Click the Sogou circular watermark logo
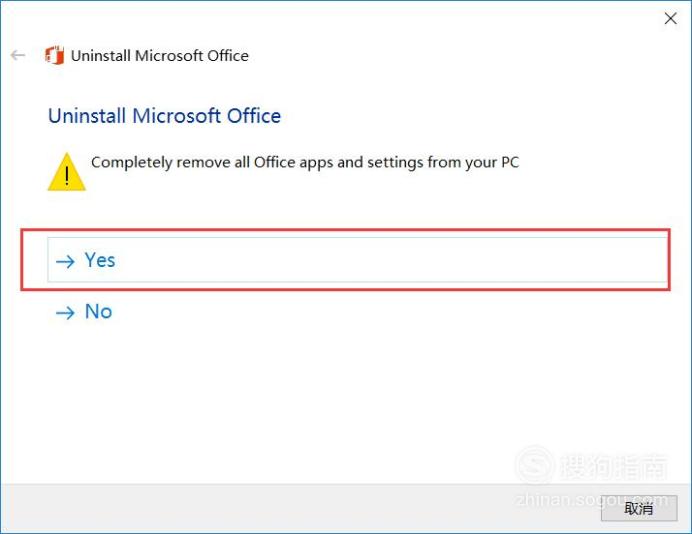The image size is (692, 534). (534, 465)
